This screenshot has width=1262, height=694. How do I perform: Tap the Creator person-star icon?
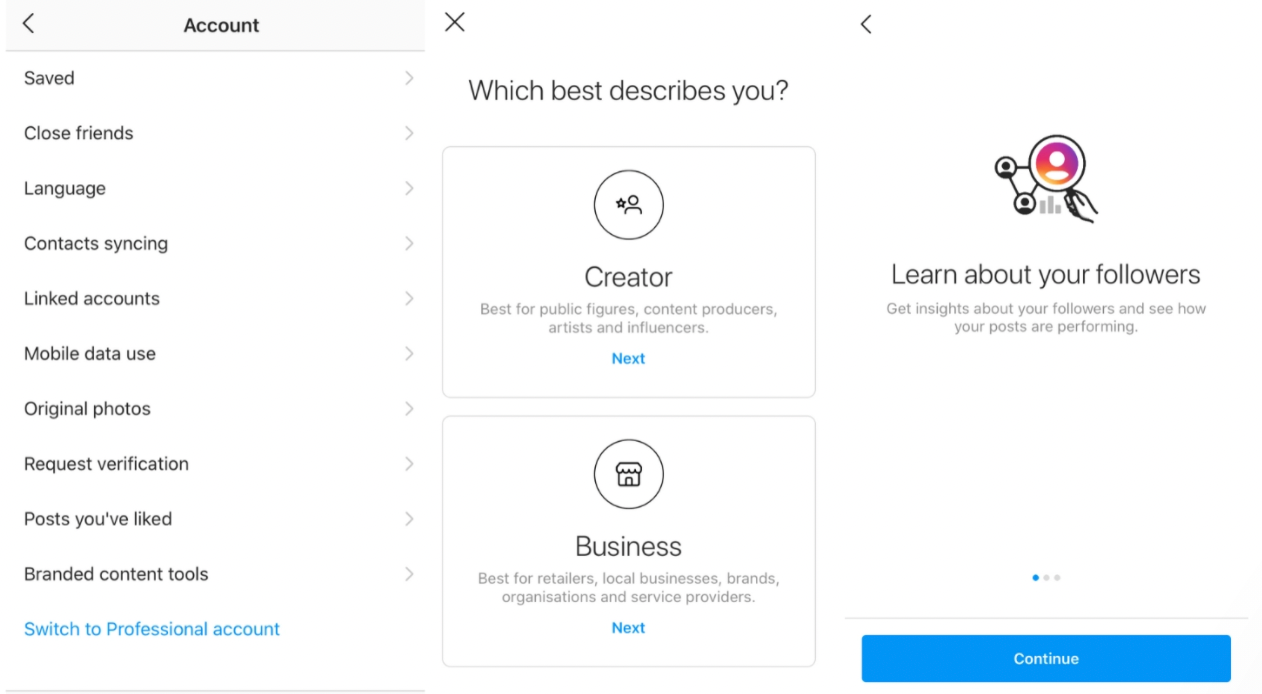point(628,204)
